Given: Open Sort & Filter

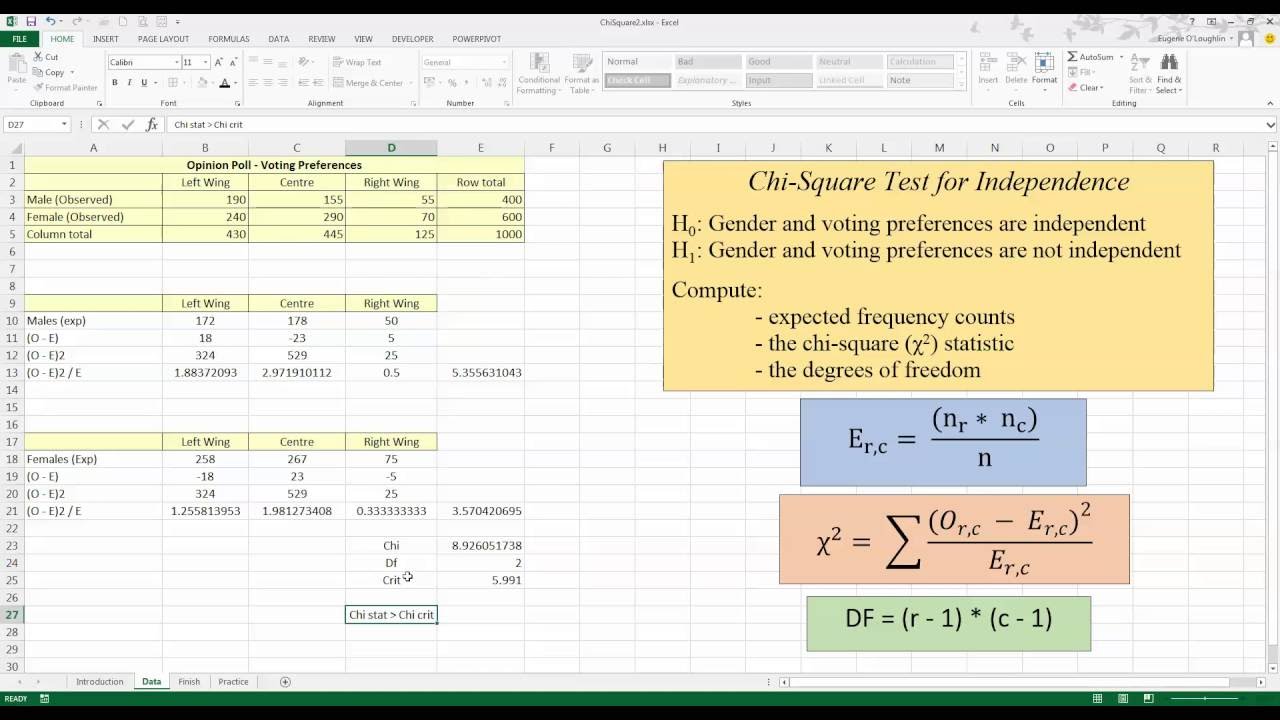Looking at the screenshot, I should 1141,72.
